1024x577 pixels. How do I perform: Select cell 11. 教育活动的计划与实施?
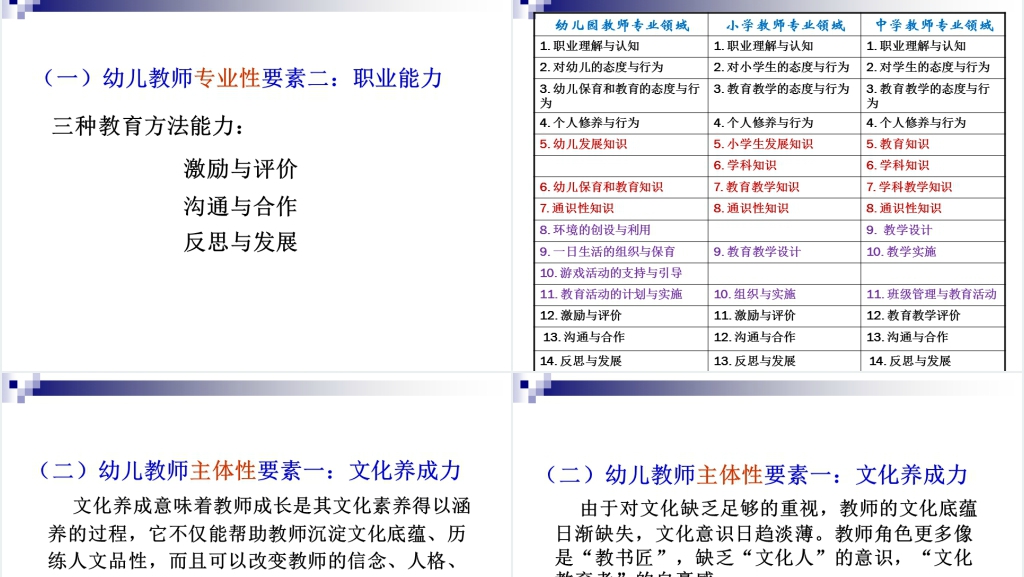(x=622, y=294)
